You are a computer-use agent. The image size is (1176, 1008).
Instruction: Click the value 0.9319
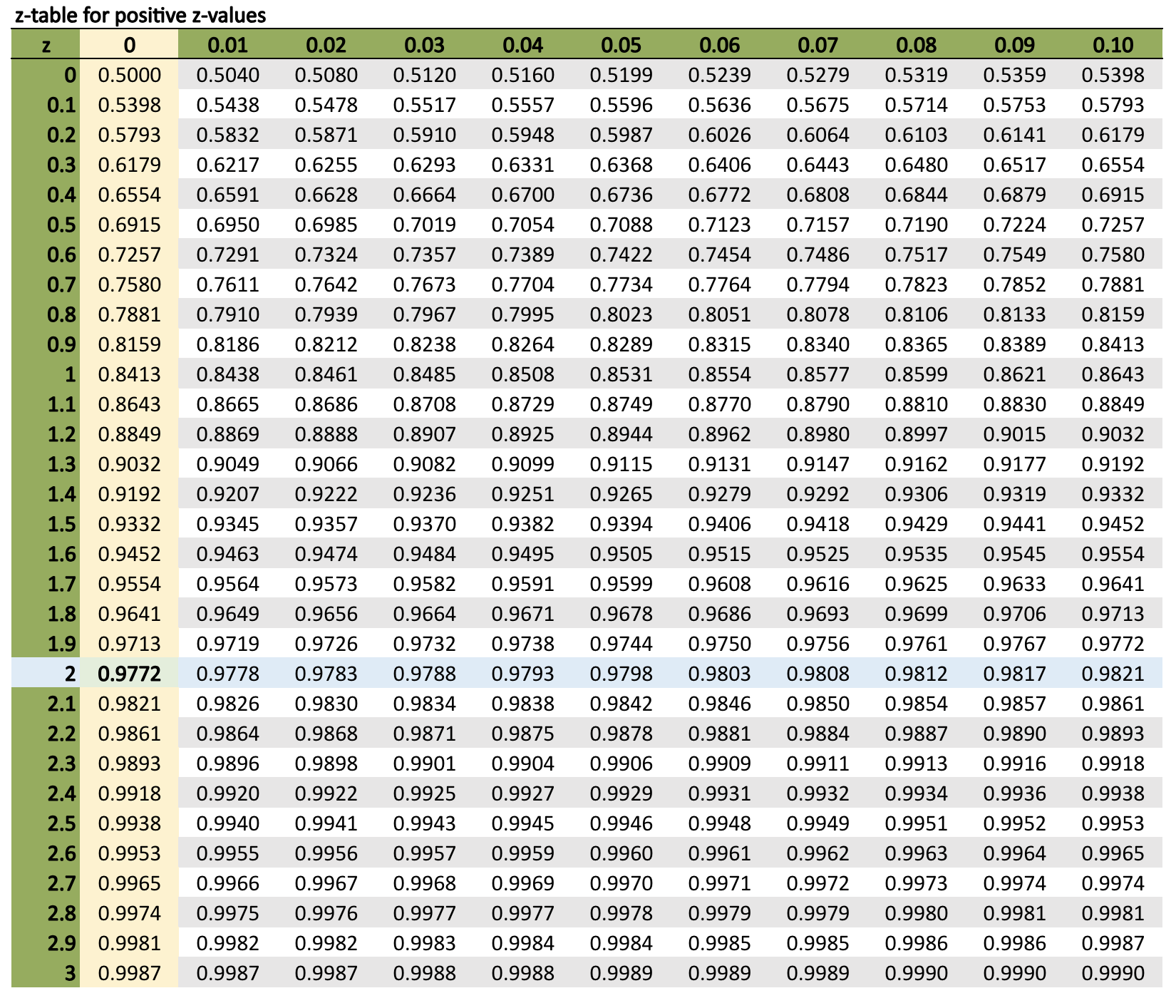click(x=1014, y=494)
